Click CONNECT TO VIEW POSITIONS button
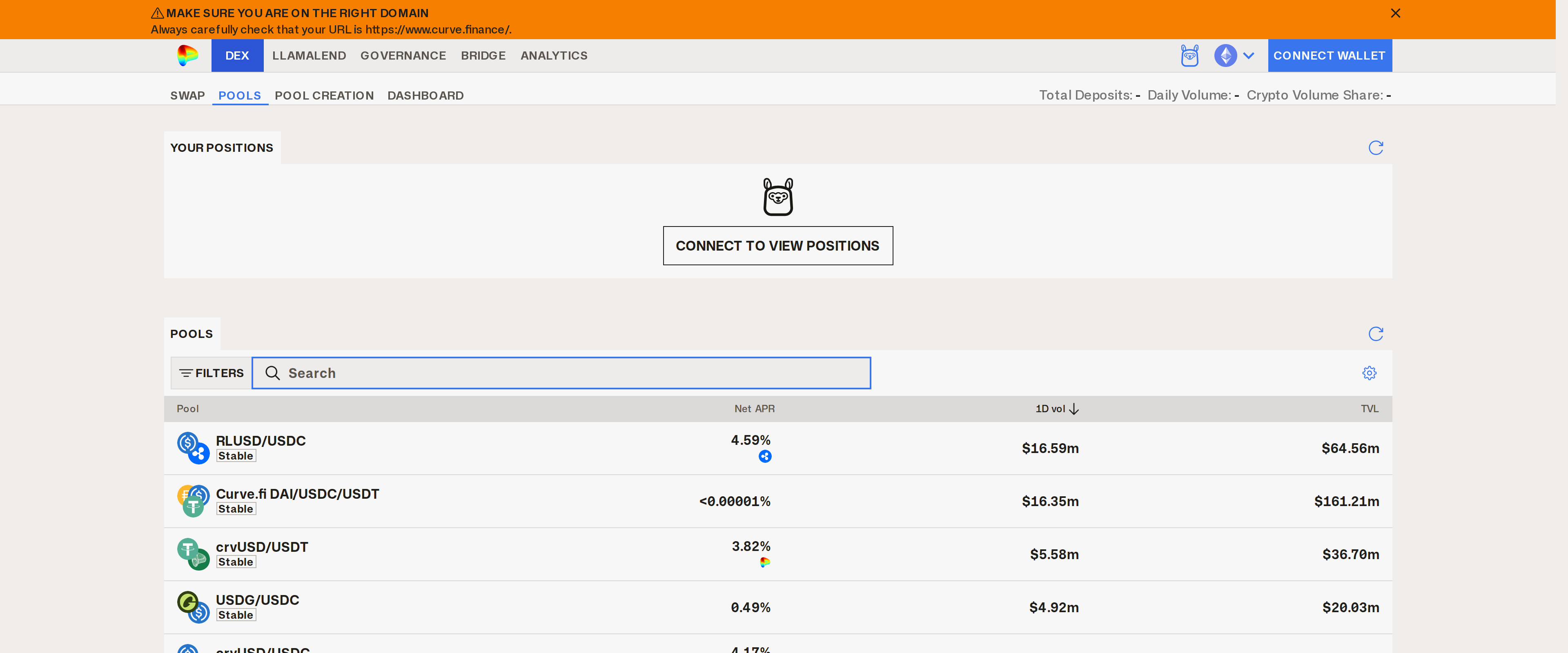This screenshot has height=653, width=1568. click(778, 246)
